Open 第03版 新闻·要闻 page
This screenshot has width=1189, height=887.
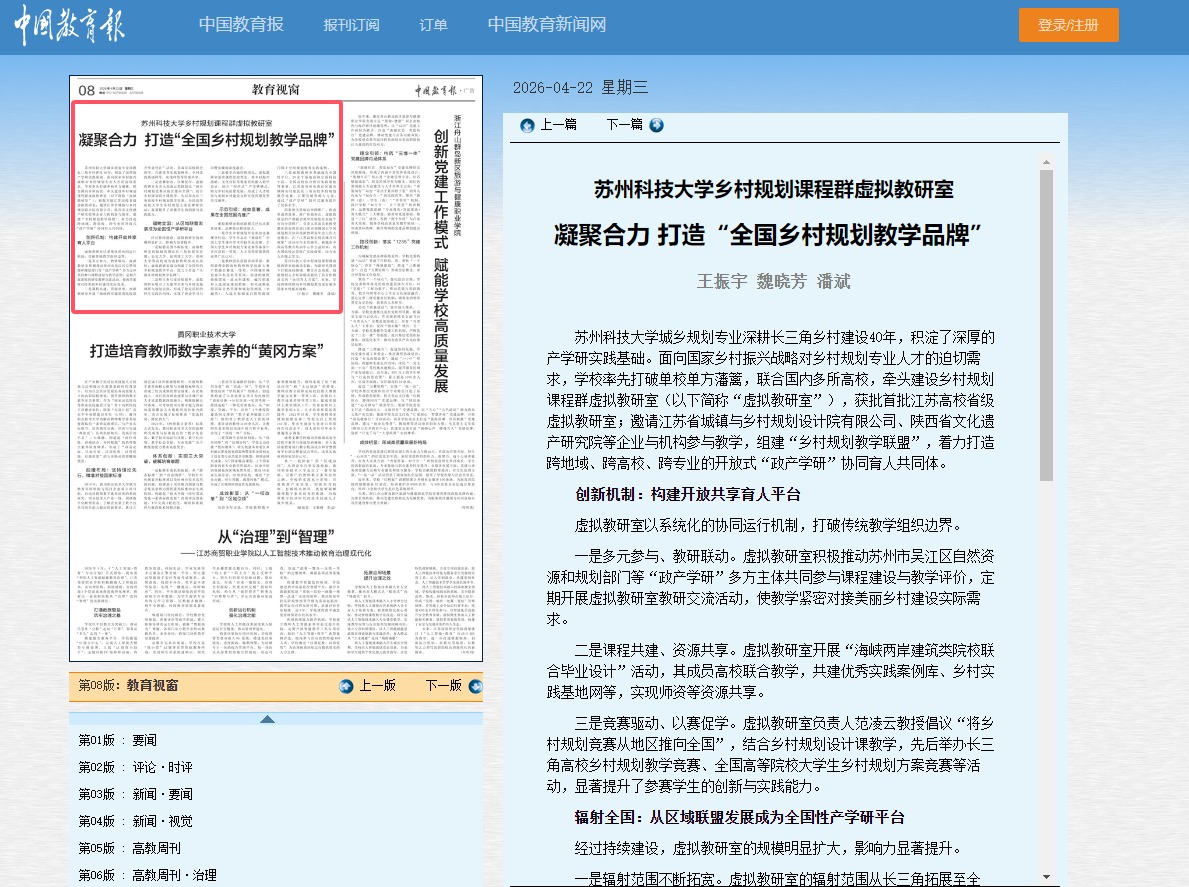(x=136, y=794)
